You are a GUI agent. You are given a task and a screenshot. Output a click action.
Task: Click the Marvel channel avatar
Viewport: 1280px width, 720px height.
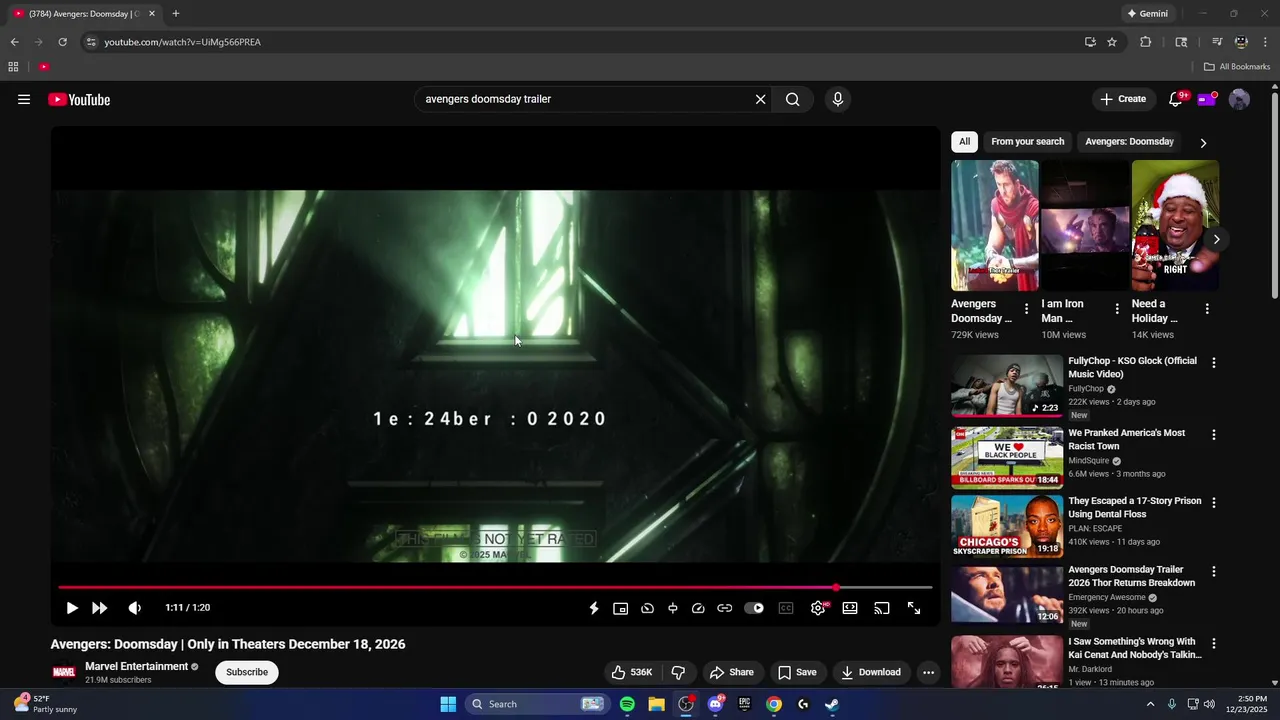[x=64, y=672]
